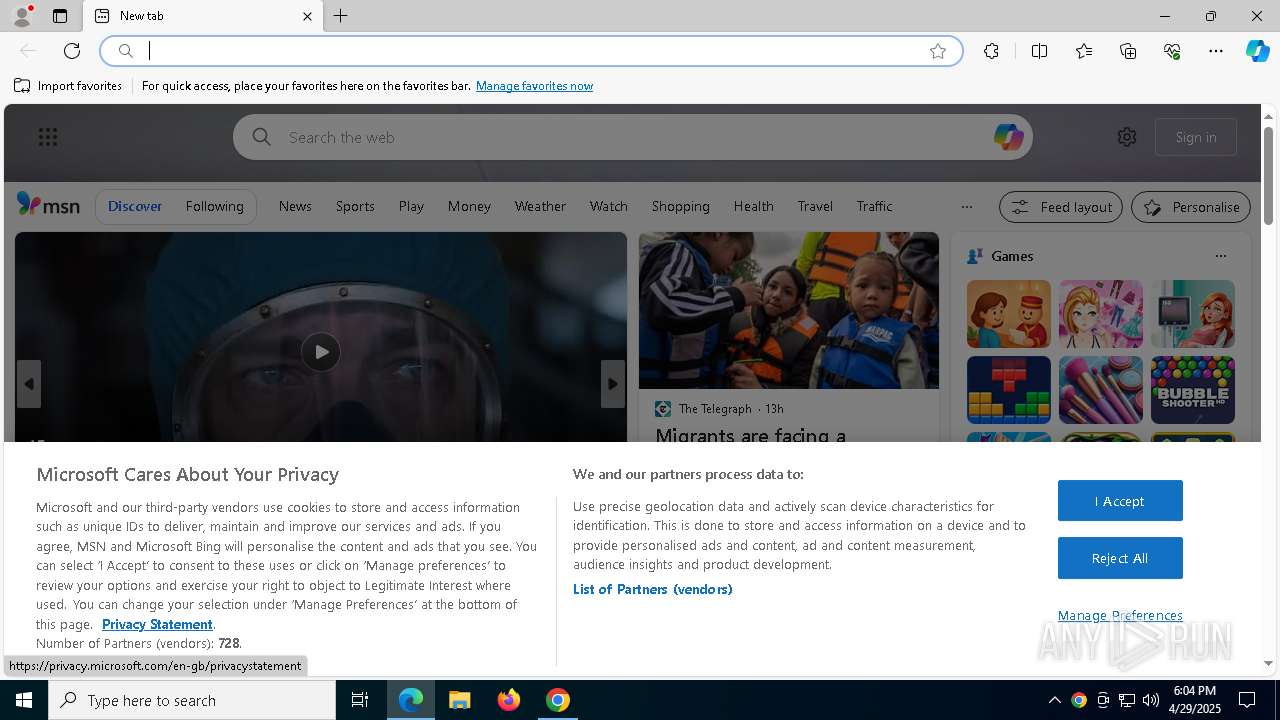Open the Collections icon
Image resolution: width=1280 pixels, height=720 pixels.
[x=1128, y=51]
